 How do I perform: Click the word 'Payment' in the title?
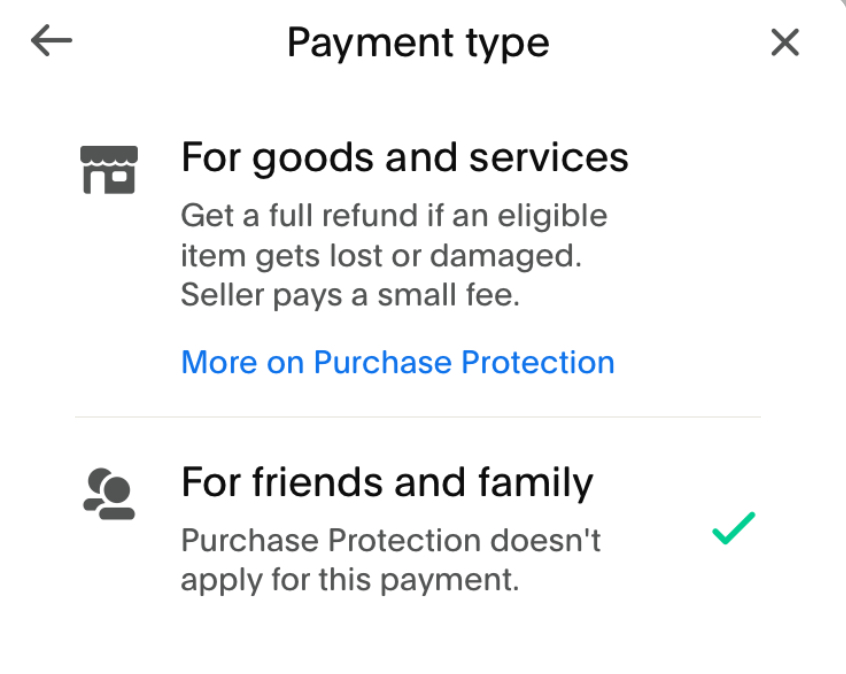pos(371,43)
